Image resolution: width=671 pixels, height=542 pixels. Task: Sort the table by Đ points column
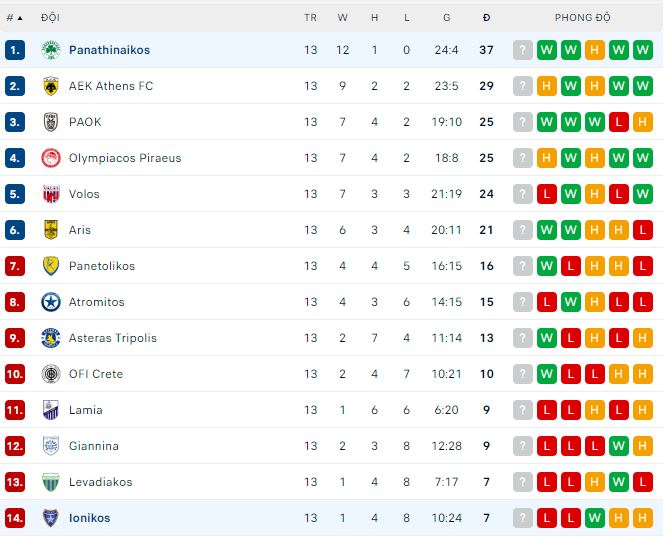487,18
